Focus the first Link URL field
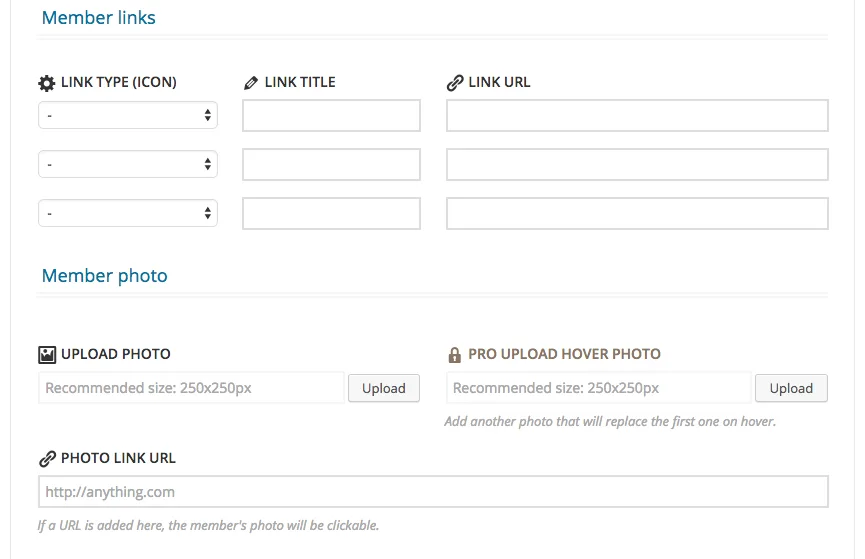The width and height of the screenshot is (865, 559). point(637,115)
